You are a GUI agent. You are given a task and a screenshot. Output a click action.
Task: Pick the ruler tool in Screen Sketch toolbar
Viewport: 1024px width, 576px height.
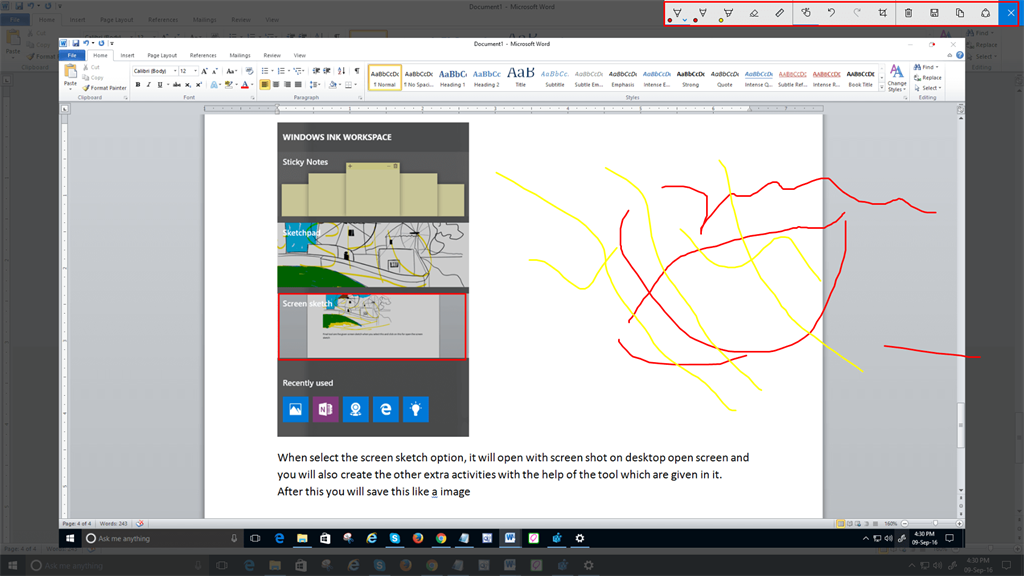[780, 13]
